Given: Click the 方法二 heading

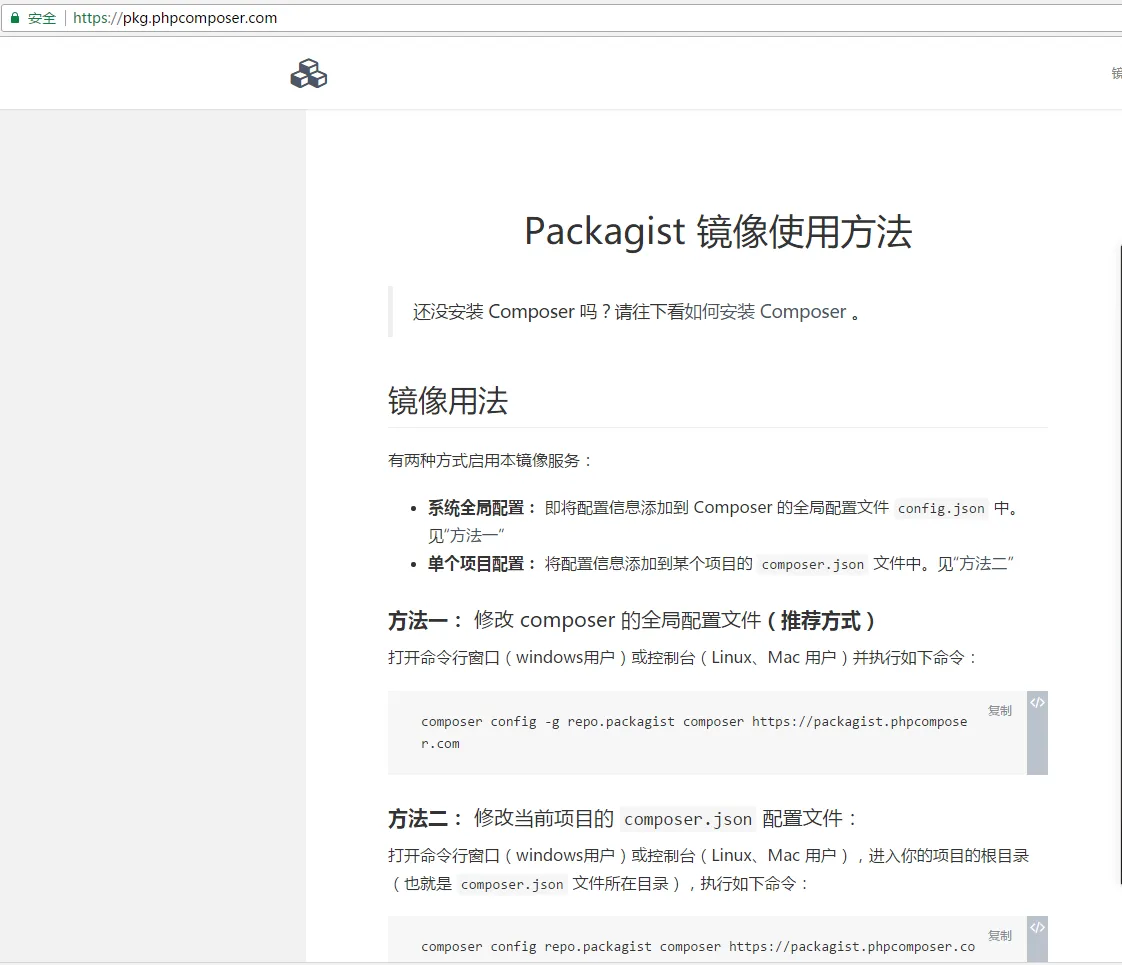Looking at the screenshot, I should [x=623, y=818].
